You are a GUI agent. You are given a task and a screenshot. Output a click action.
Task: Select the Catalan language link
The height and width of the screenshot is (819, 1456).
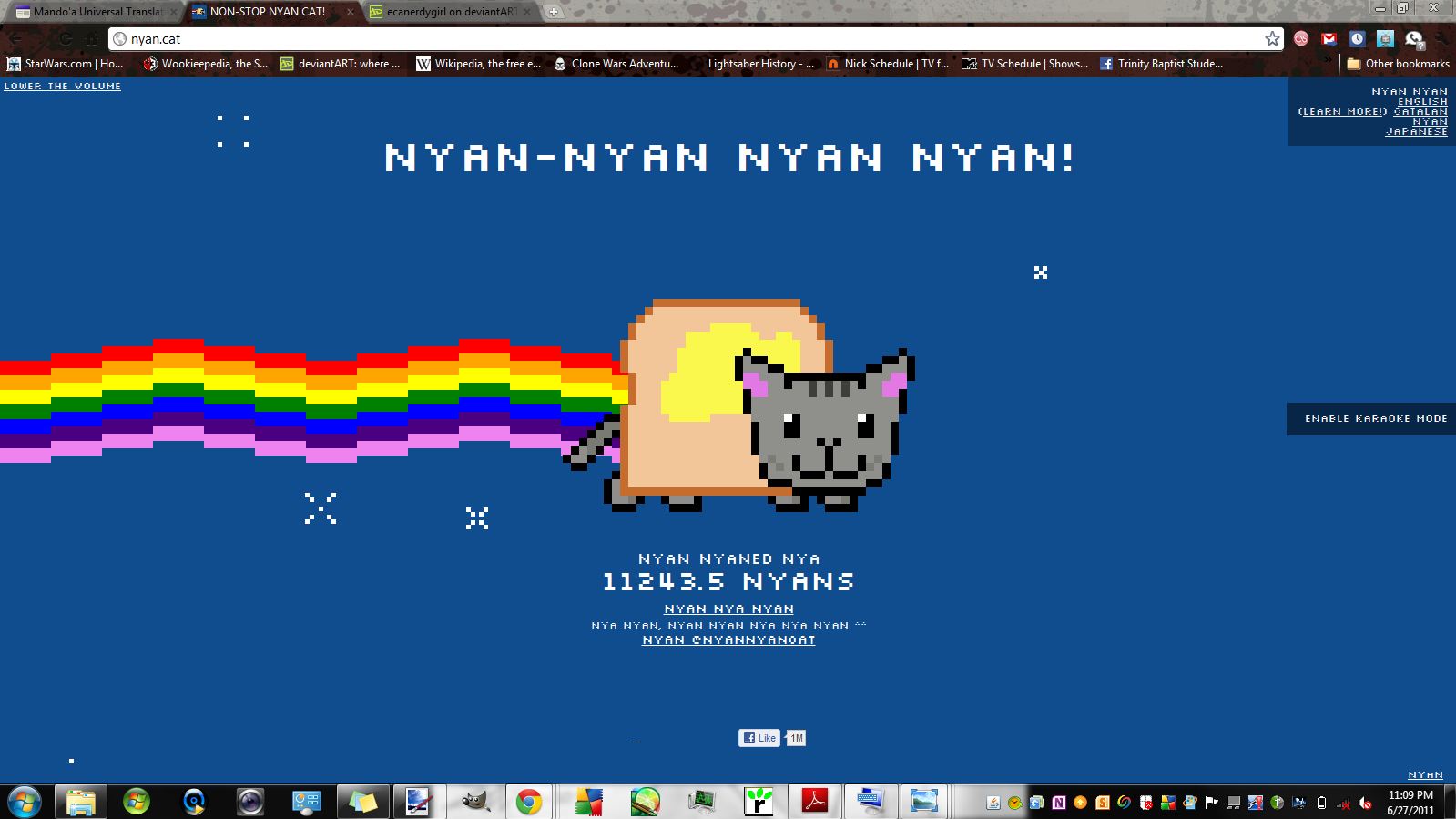[1420, 112]
